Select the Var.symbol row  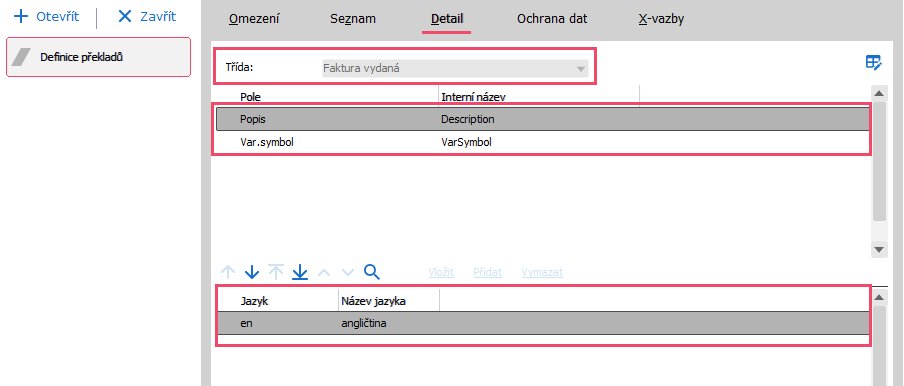(542, 142)
